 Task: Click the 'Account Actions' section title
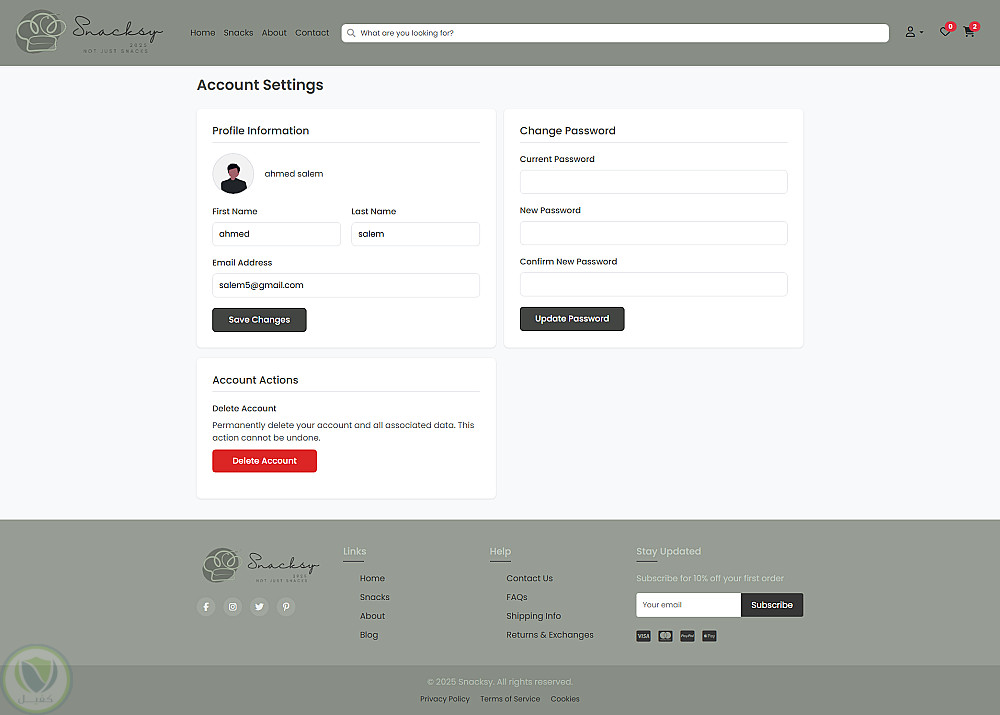(255, 380)
